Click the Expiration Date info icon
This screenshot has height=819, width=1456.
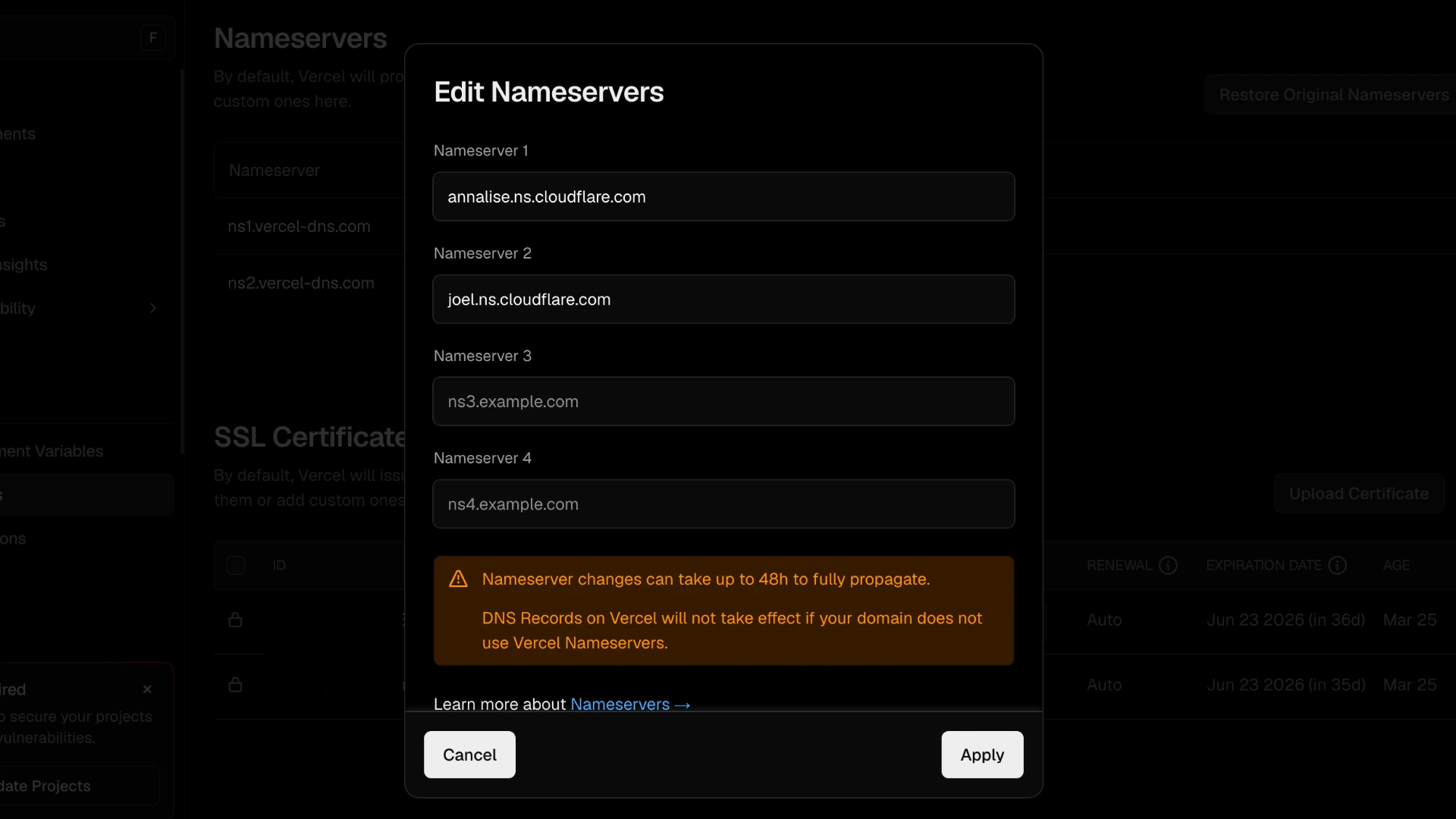(x=1338, y=565)
